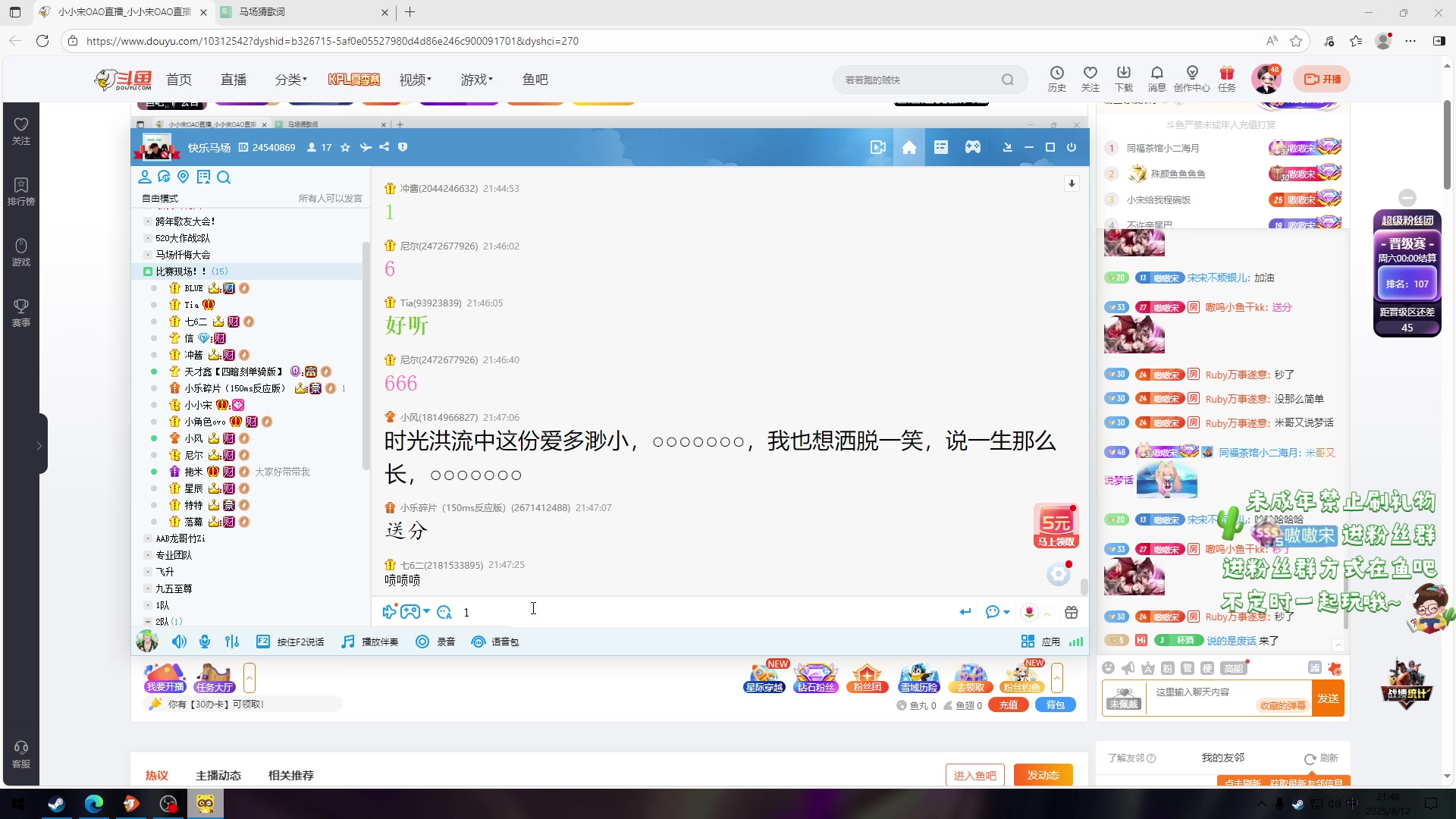Open the 创作中心 lightbulb icon
This screenshot has width=1456, height=819.
tap(1192, 79)
